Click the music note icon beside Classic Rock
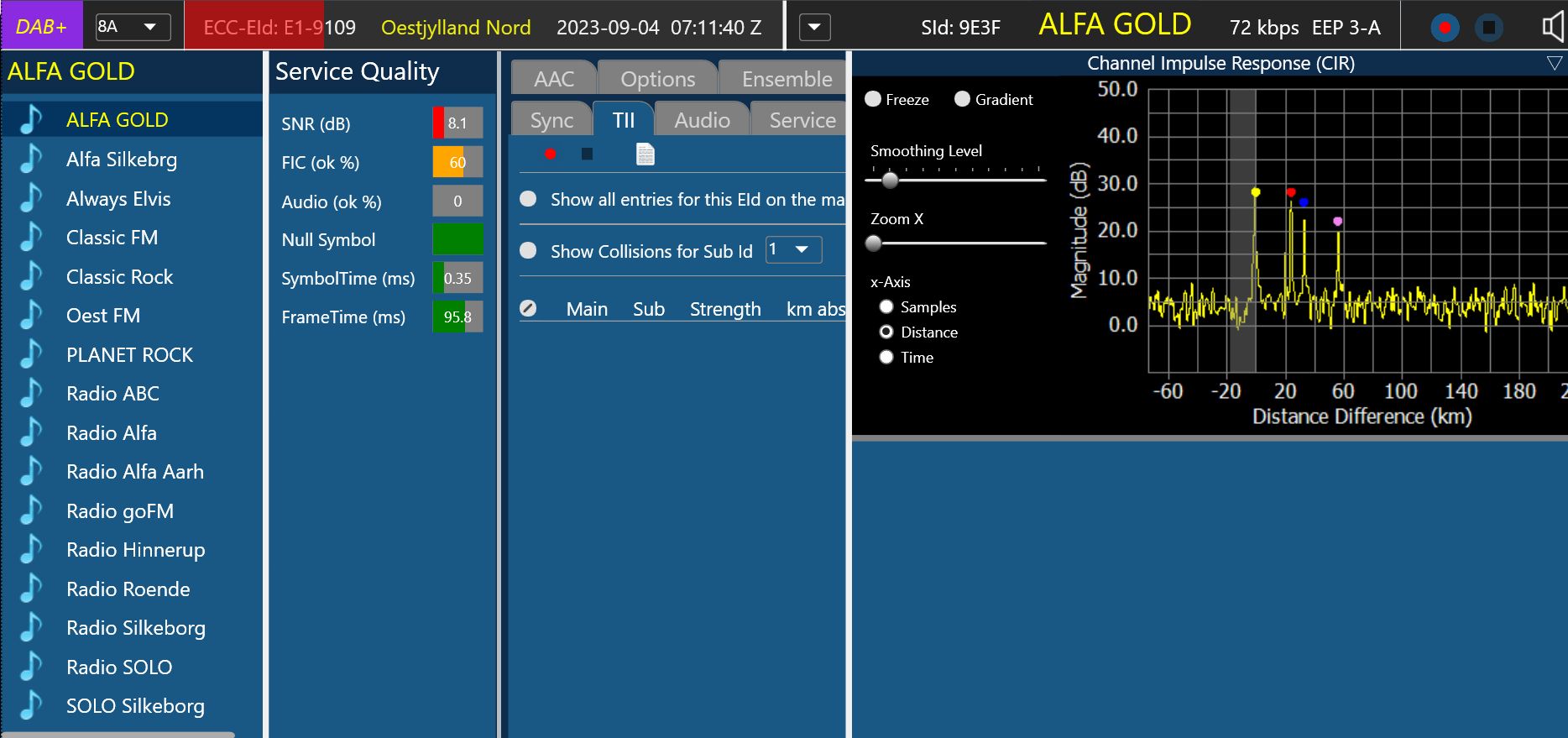The image size is (1568, 738). [x=31, y=276]
